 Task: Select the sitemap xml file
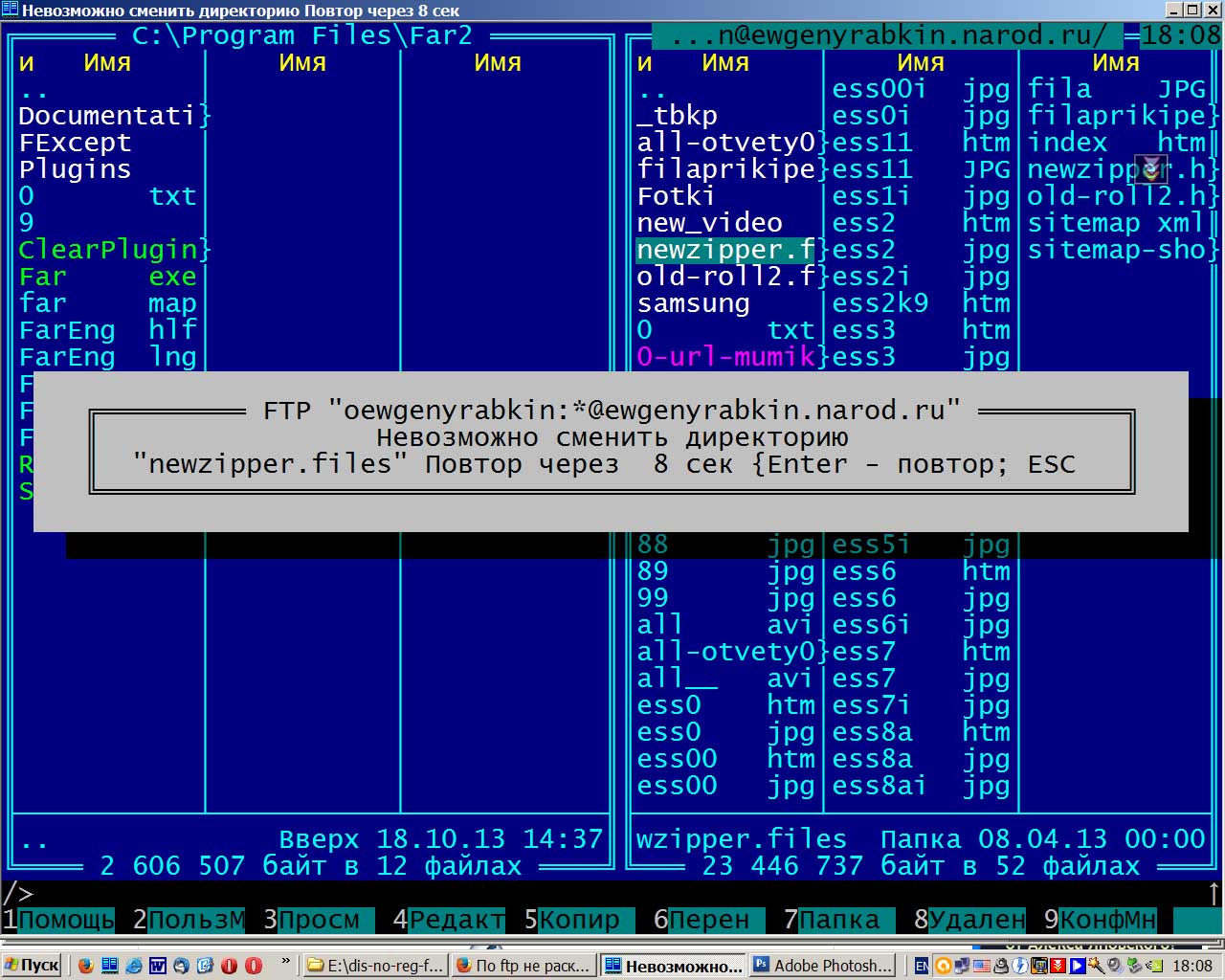coord(1116,223)
